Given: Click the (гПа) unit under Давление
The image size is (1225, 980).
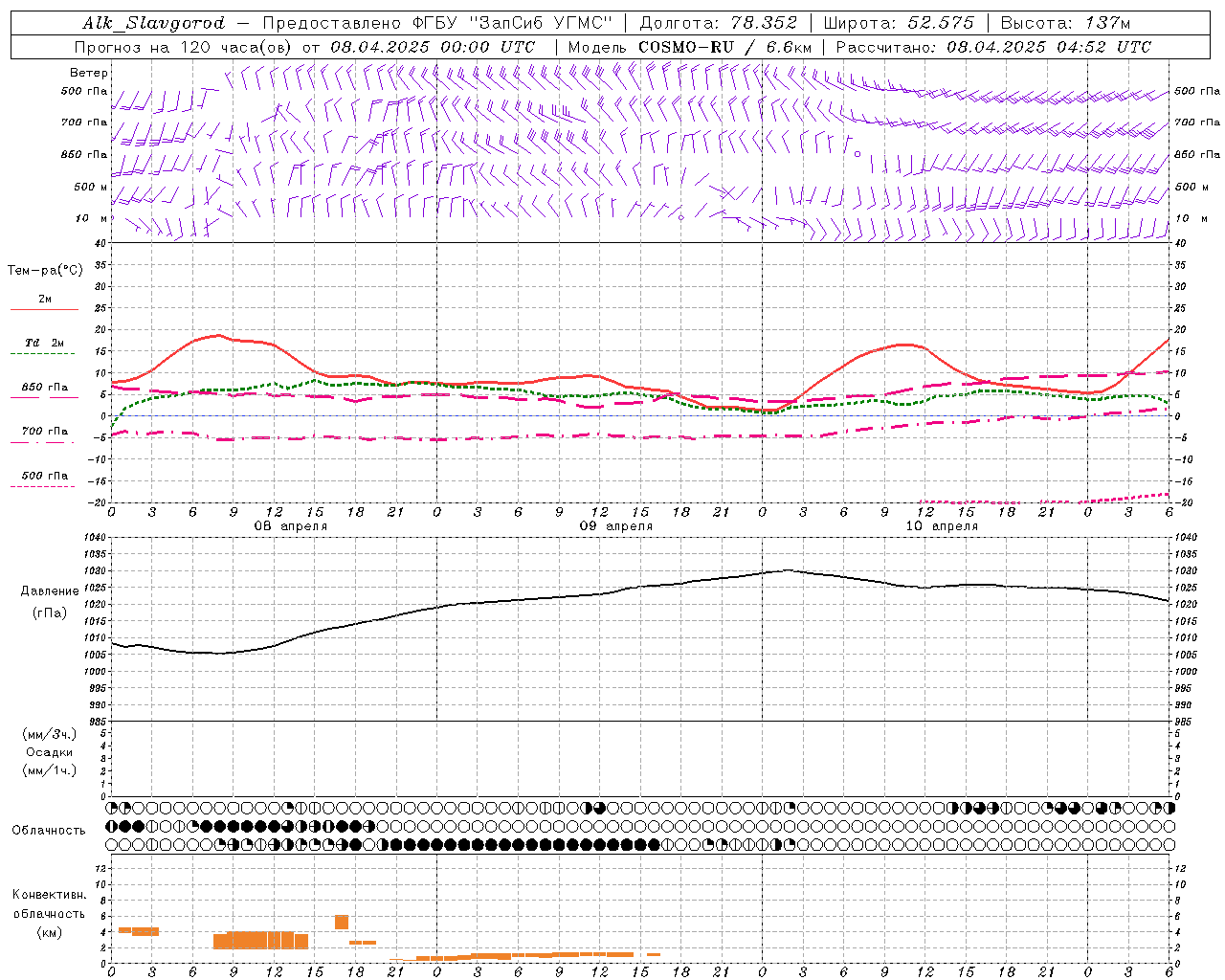Looking at the screenshot, I should [x=50, y=613].
